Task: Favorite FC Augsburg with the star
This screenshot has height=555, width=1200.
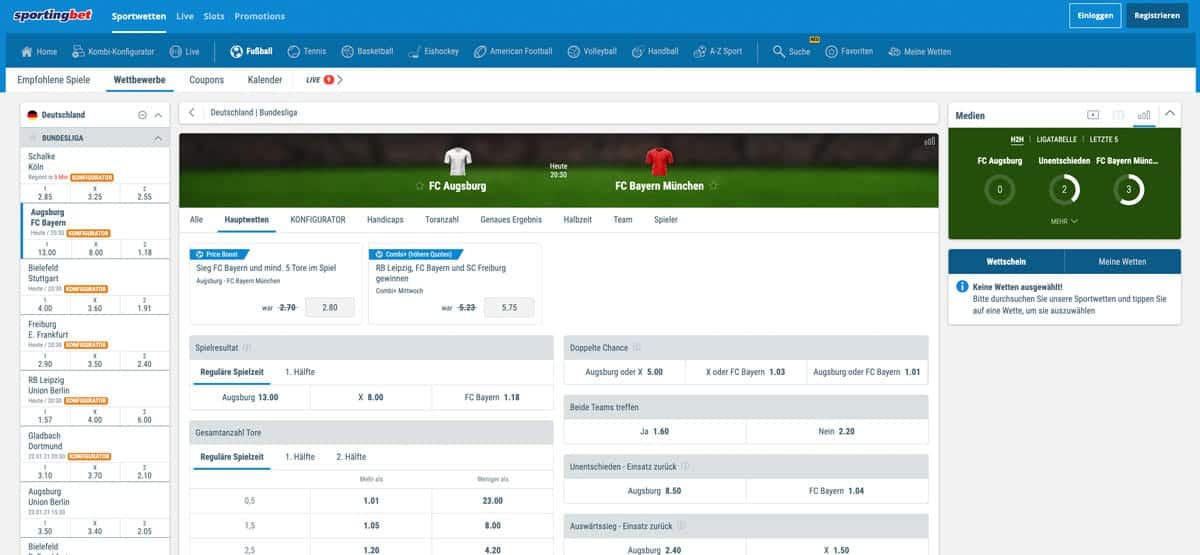Action: [x=420, y=186]
